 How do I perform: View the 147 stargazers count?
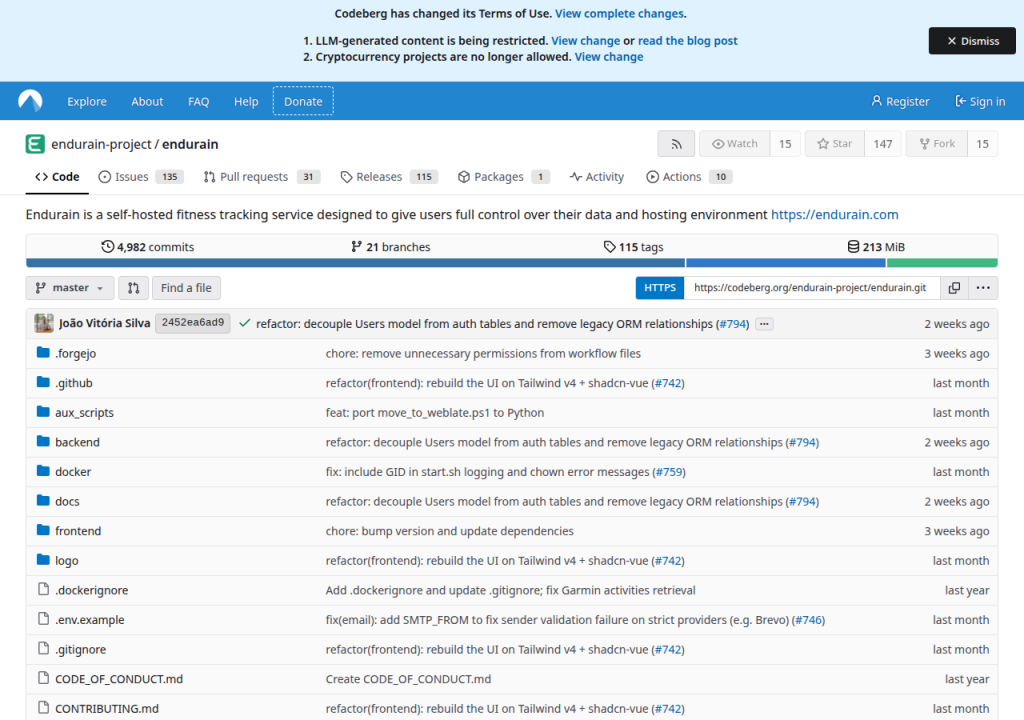coord(883,144)
